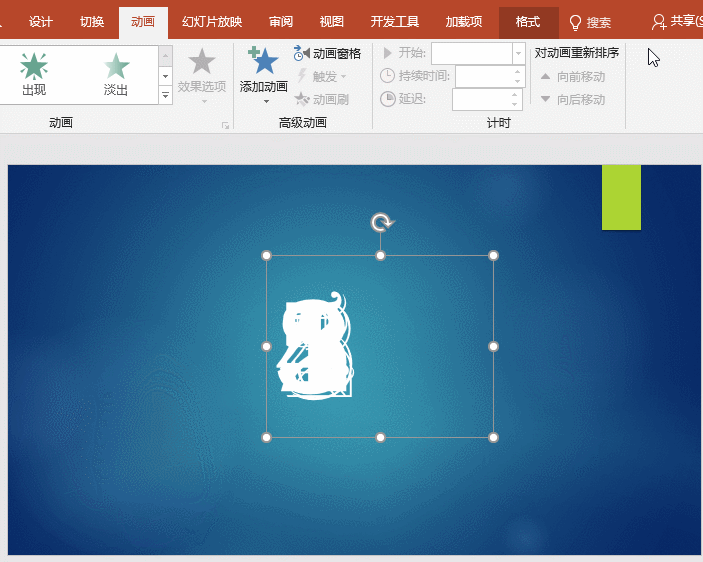Image resolution: width=703 pixels, height=562 pixels.
Task: Expand the full animation gallery
Action: tap(165, 95)
